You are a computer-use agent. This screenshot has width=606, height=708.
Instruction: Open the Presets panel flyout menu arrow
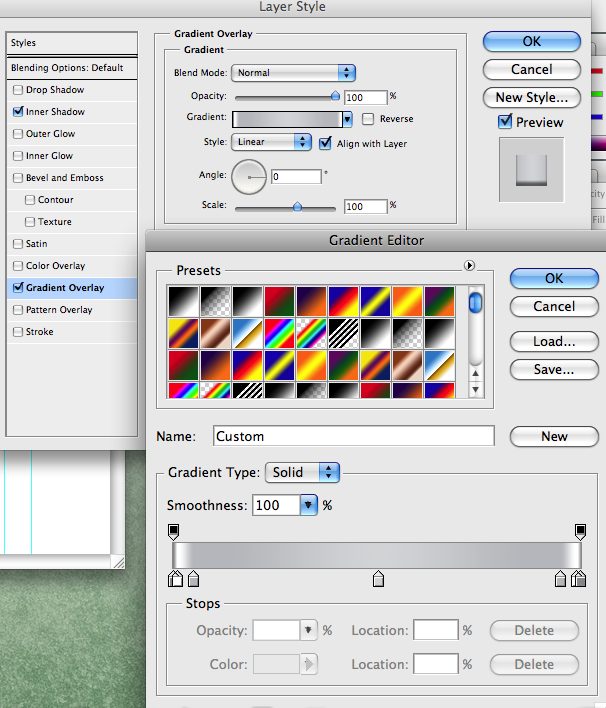(469, 266)
